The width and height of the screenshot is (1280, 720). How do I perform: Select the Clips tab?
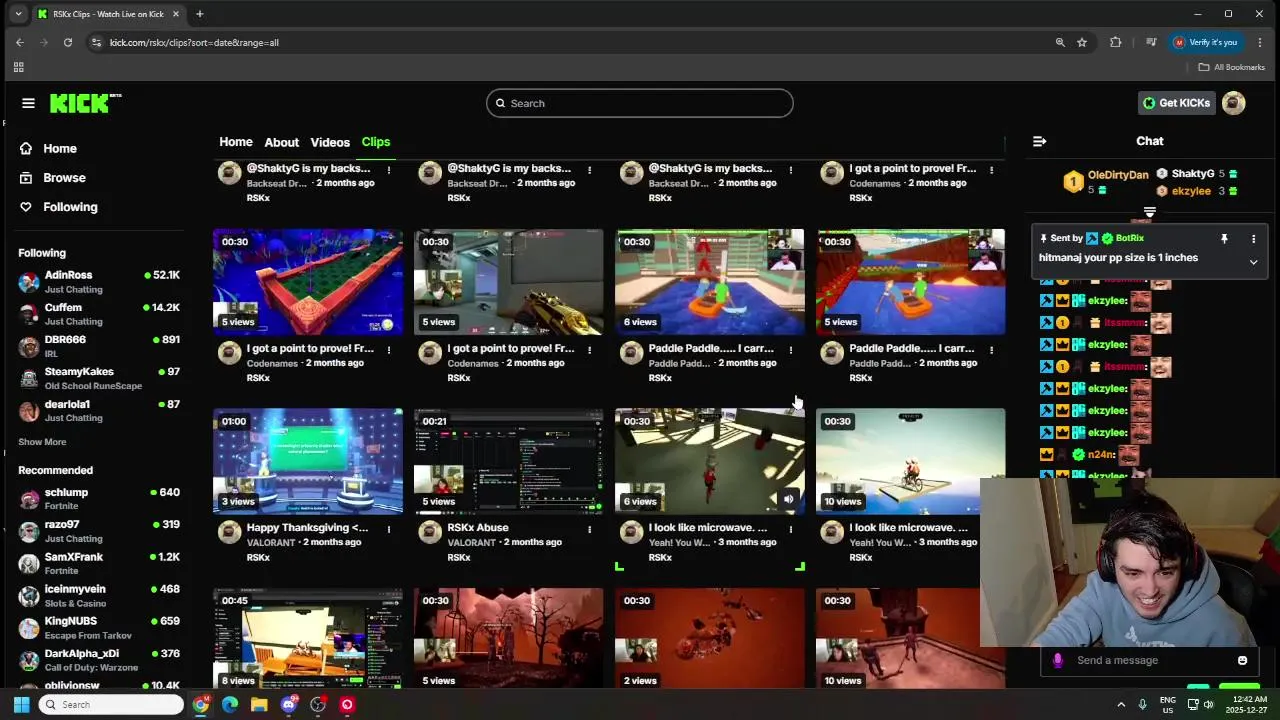pyautogui.click(x=376, y=142)
